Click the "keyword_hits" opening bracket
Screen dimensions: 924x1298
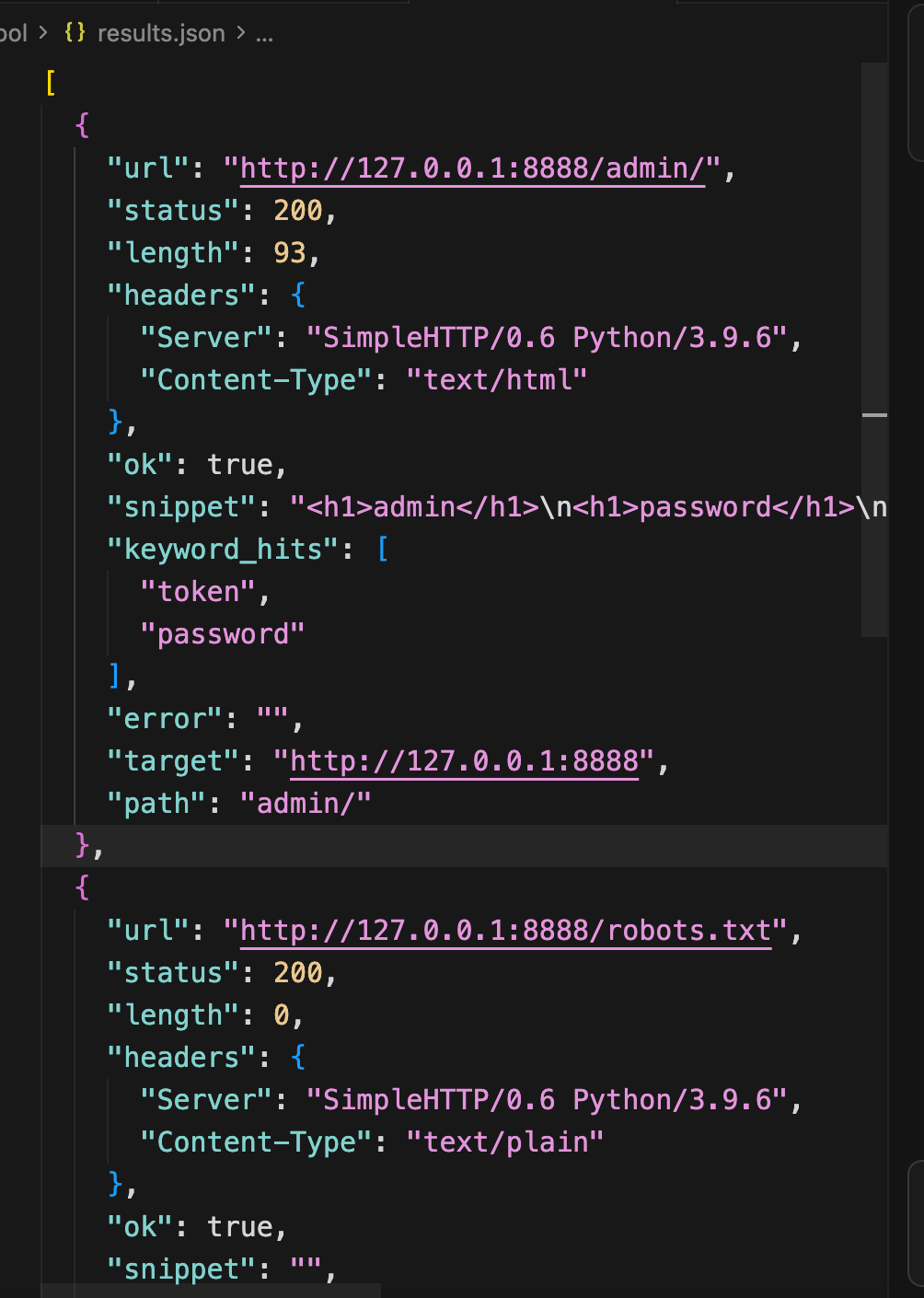383,550
